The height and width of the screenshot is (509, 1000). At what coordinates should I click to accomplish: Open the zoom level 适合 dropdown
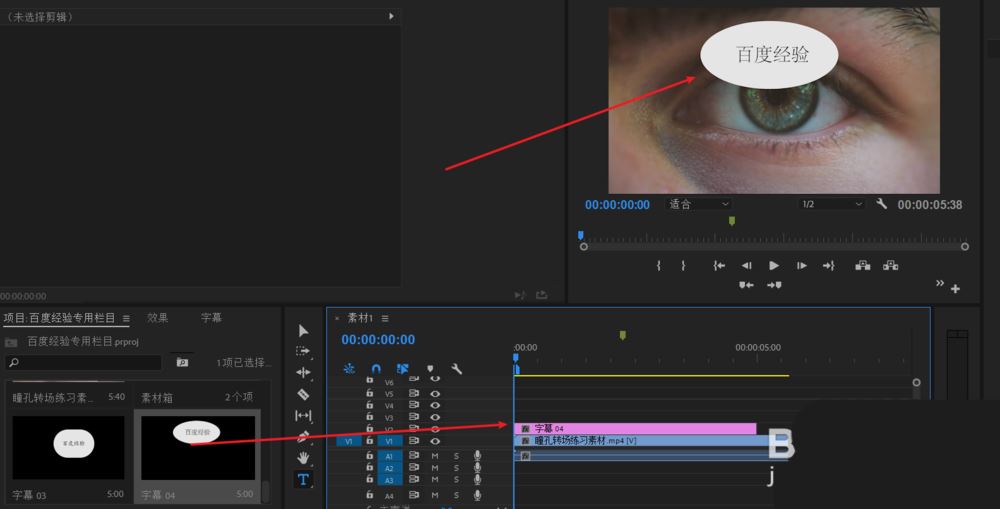point(699,204)
